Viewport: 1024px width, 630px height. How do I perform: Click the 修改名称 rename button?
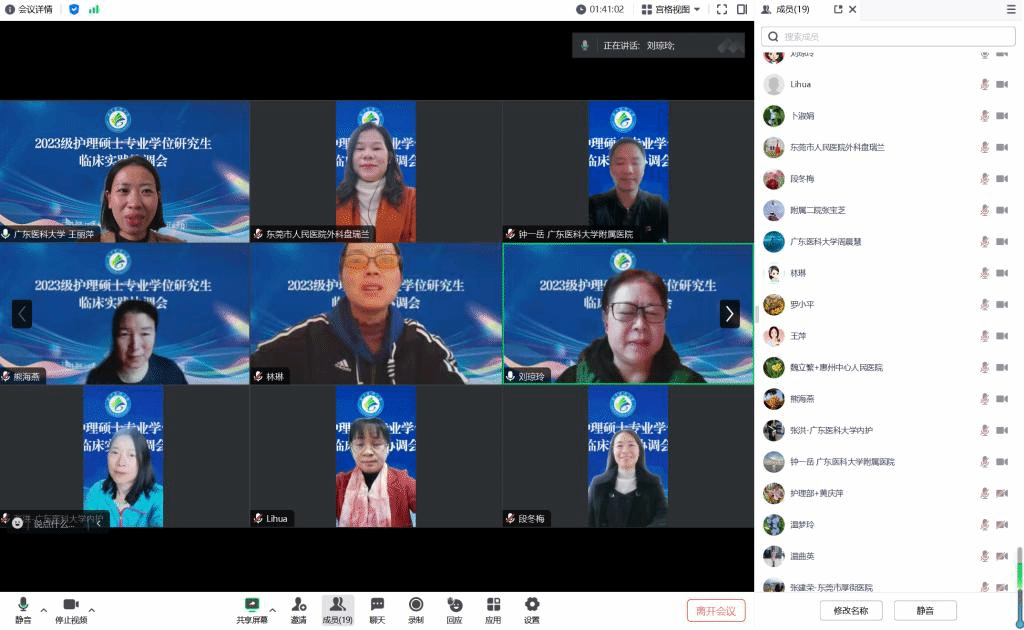851,610
